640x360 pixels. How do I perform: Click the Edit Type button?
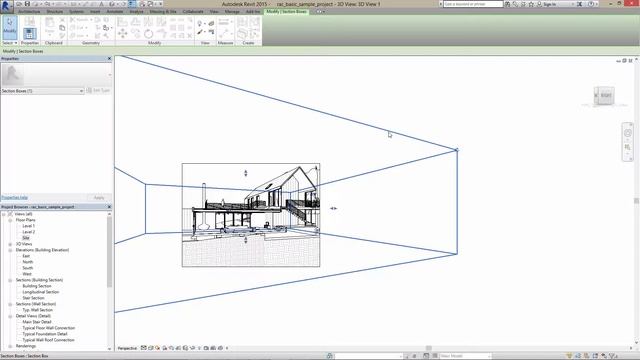coord(98,91)
